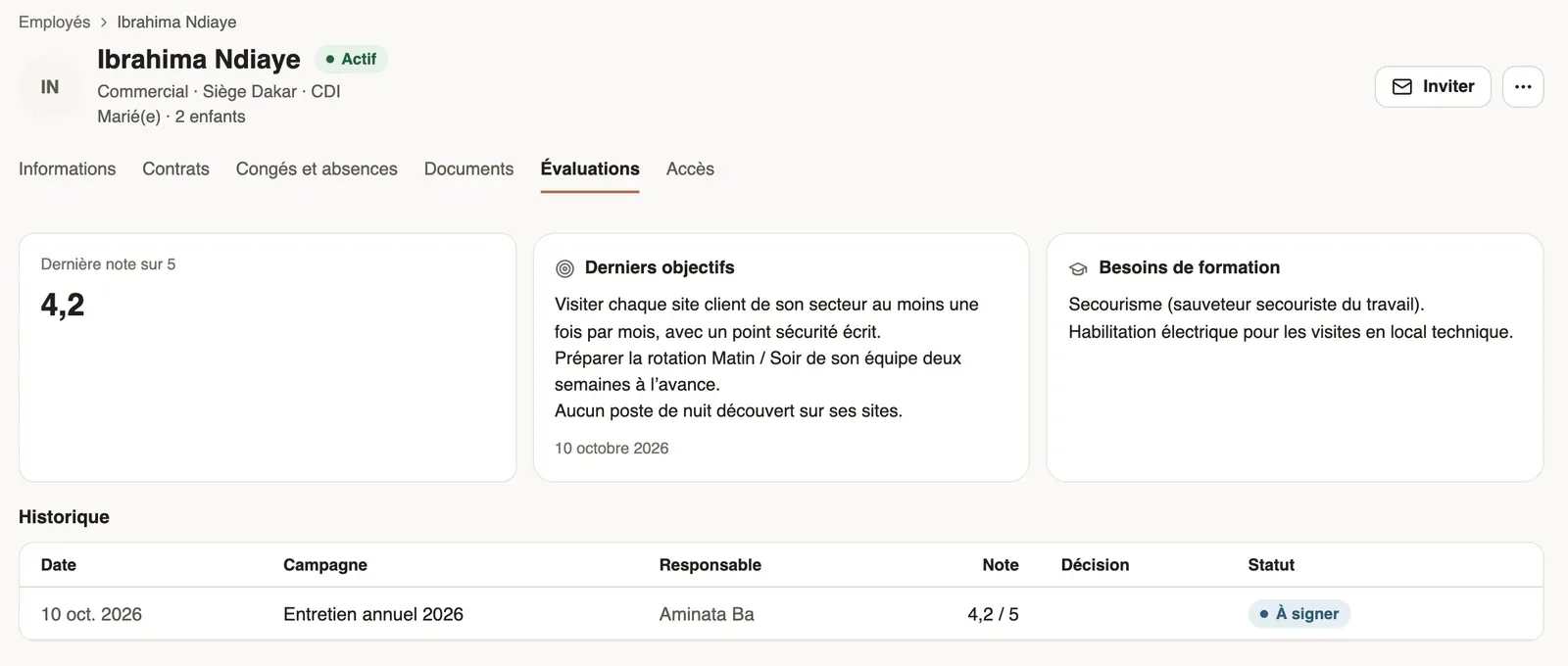
Task: Click the Statut column header
Action: click(x=1271, y=565)
